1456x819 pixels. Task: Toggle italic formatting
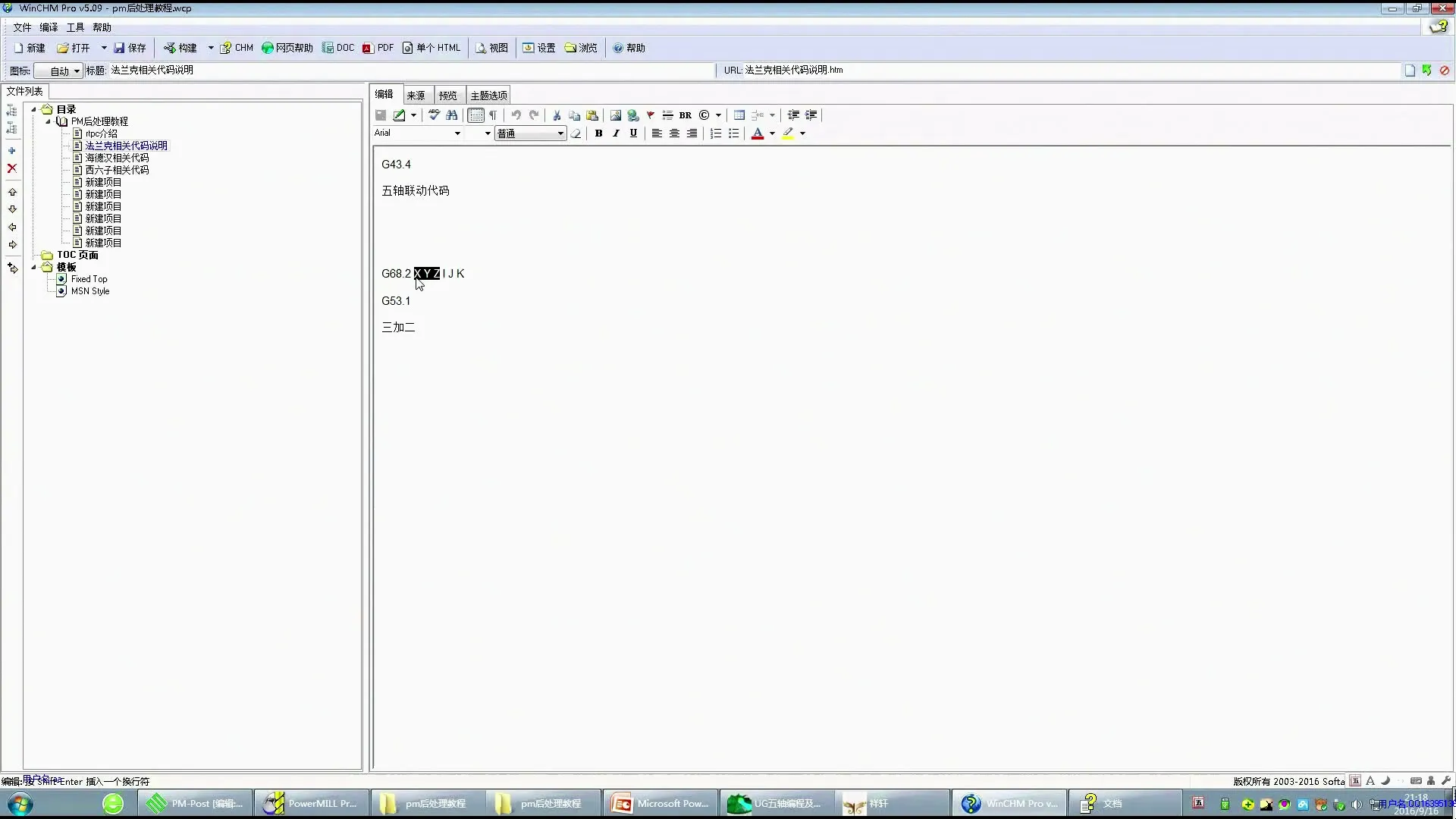(616, 133)
